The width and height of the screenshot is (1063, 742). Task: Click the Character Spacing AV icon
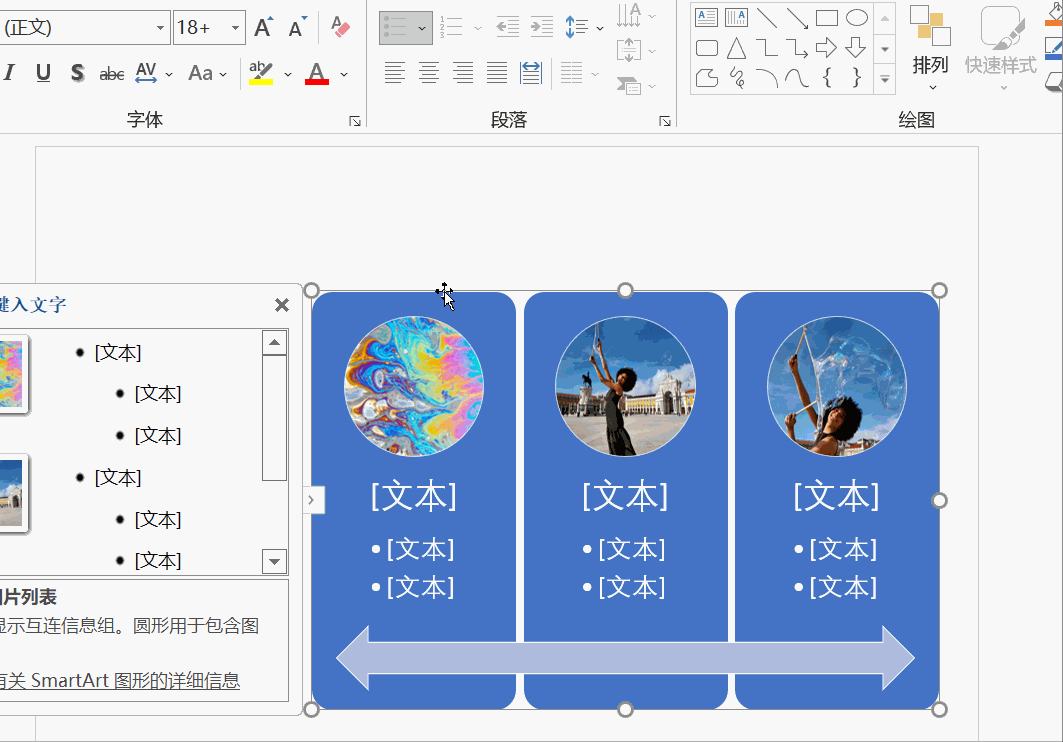(x=146, y=73)
